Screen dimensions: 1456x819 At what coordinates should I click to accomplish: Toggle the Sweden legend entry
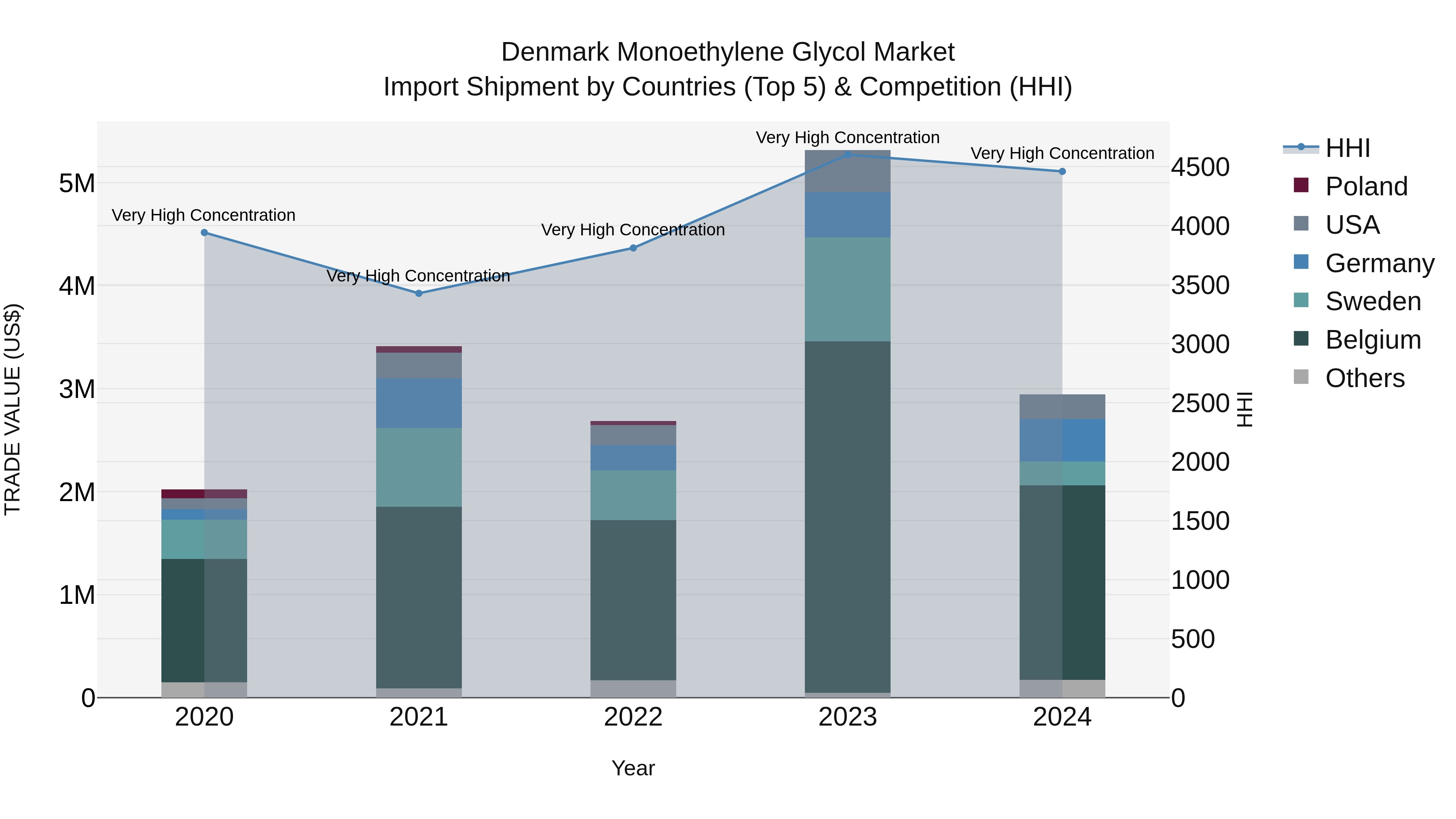1357,301
